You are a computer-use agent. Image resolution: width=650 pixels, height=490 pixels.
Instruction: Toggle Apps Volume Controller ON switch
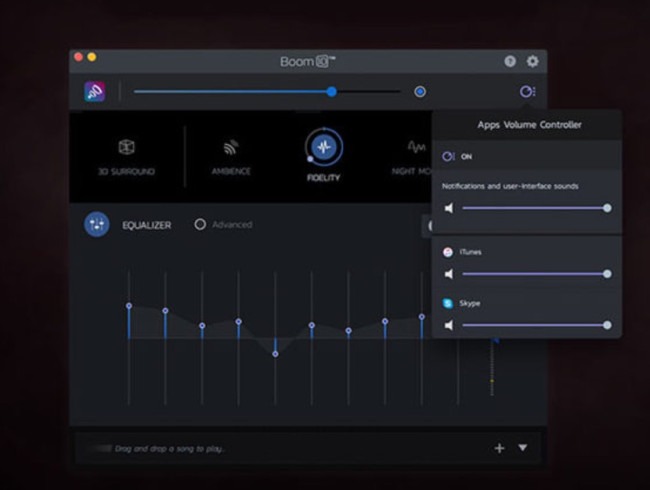[448, 156]
